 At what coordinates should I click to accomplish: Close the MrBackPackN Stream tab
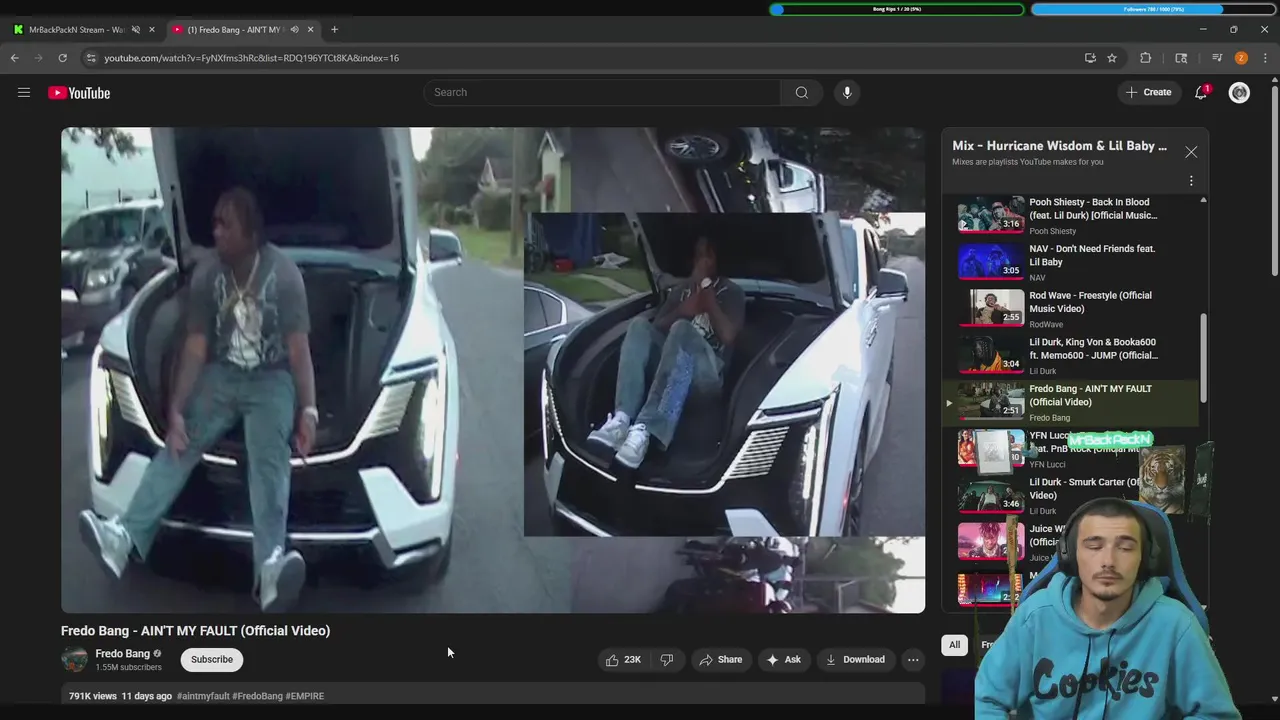click(x=152, y=30)
